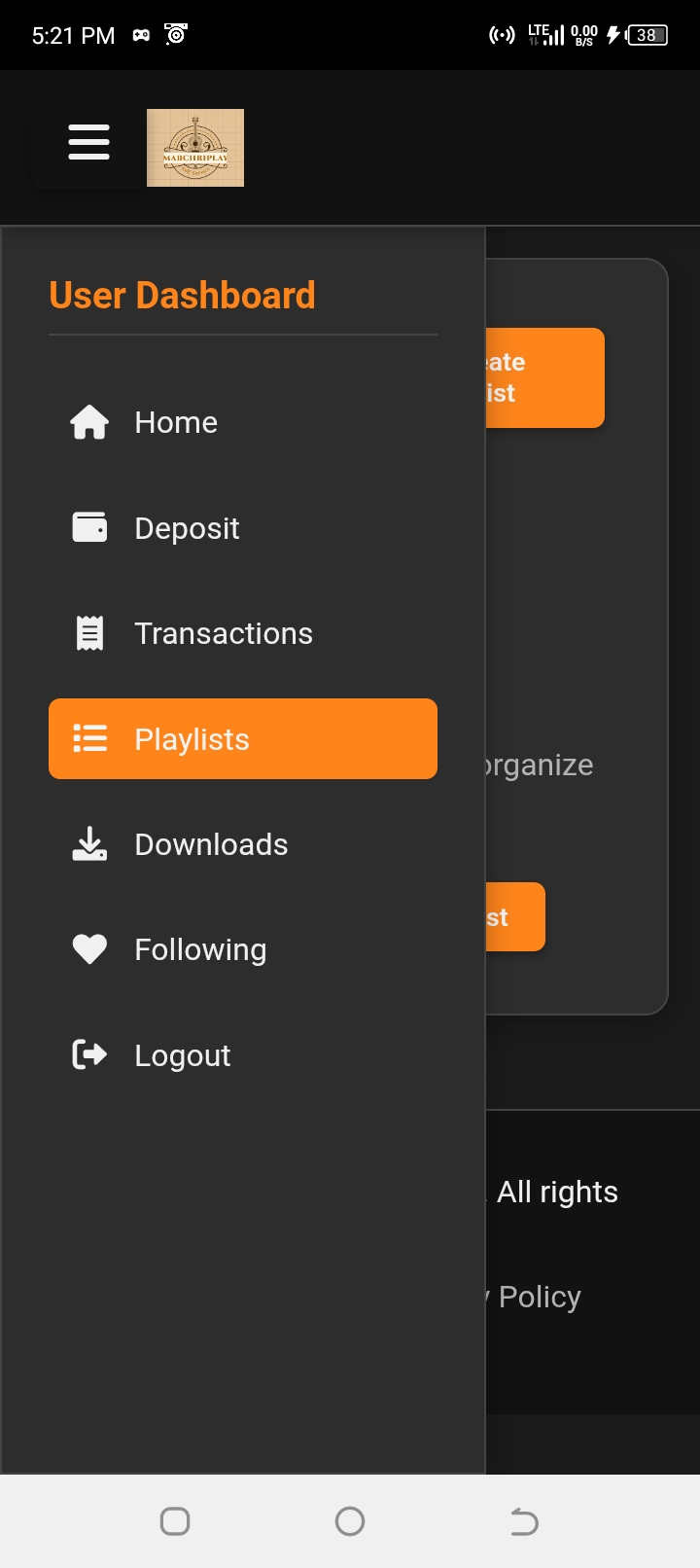Select the highlighted Playlists entry
The width and height of the screenshot is (700, 1568).
[243, 738]
